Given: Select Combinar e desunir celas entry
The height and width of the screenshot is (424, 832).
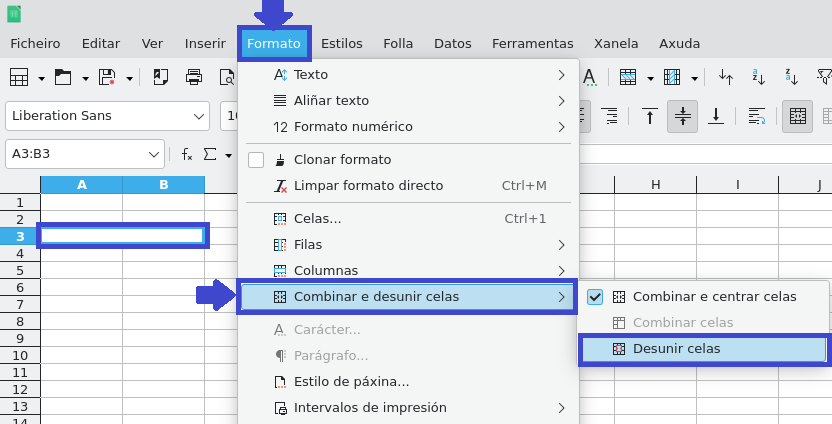Looking at the screenshot, I should coord(408,297).
